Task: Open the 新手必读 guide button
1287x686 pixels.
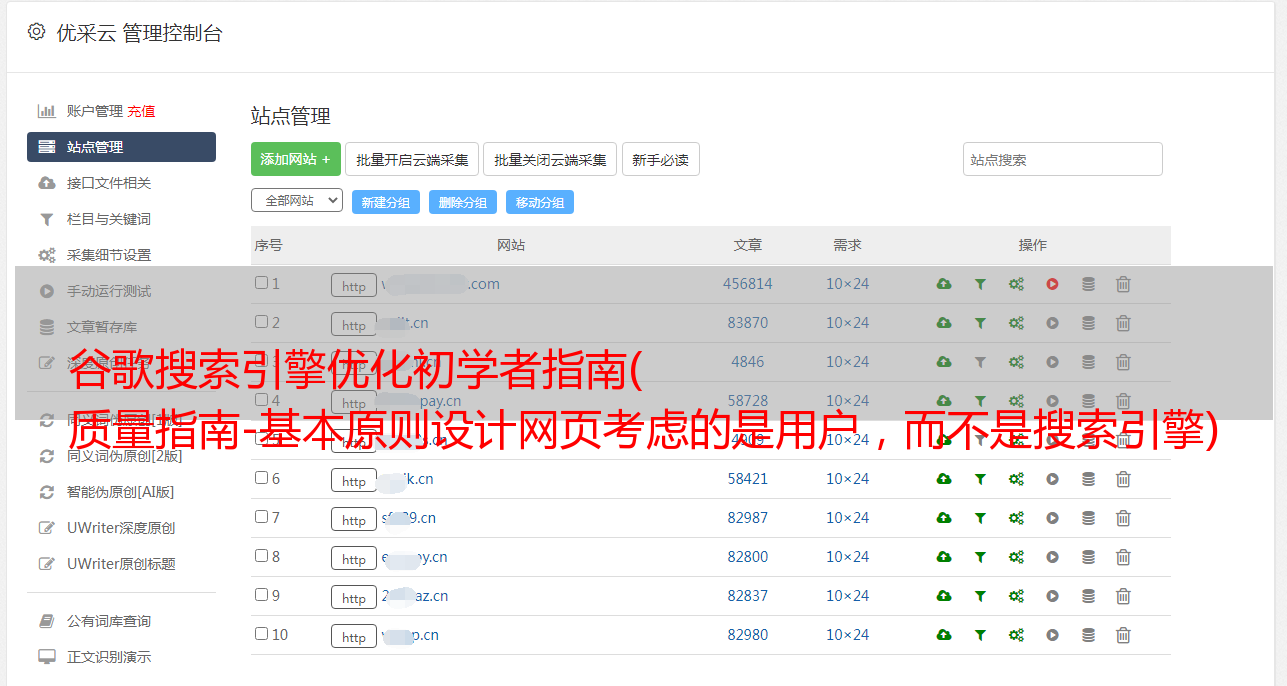Action: pos(661,159)
